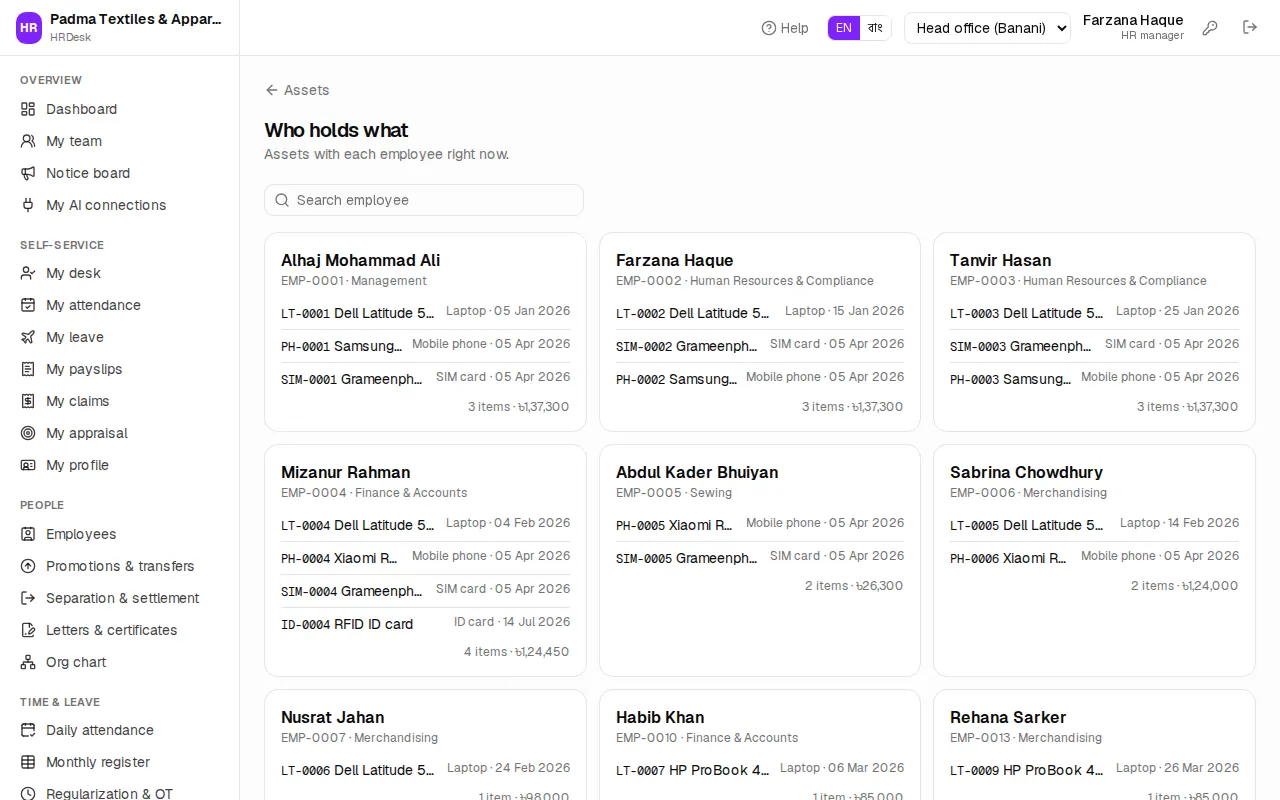This screenshot has height=800, width=1280.
Task: Click the key icon in the top bar
Action: pyautogui.click(x=1210, y=28)
